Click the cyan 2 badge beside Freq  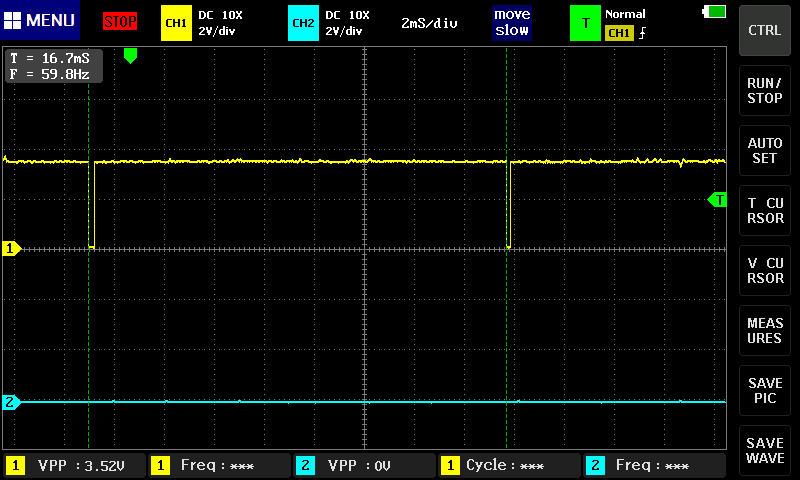(595, 465)
